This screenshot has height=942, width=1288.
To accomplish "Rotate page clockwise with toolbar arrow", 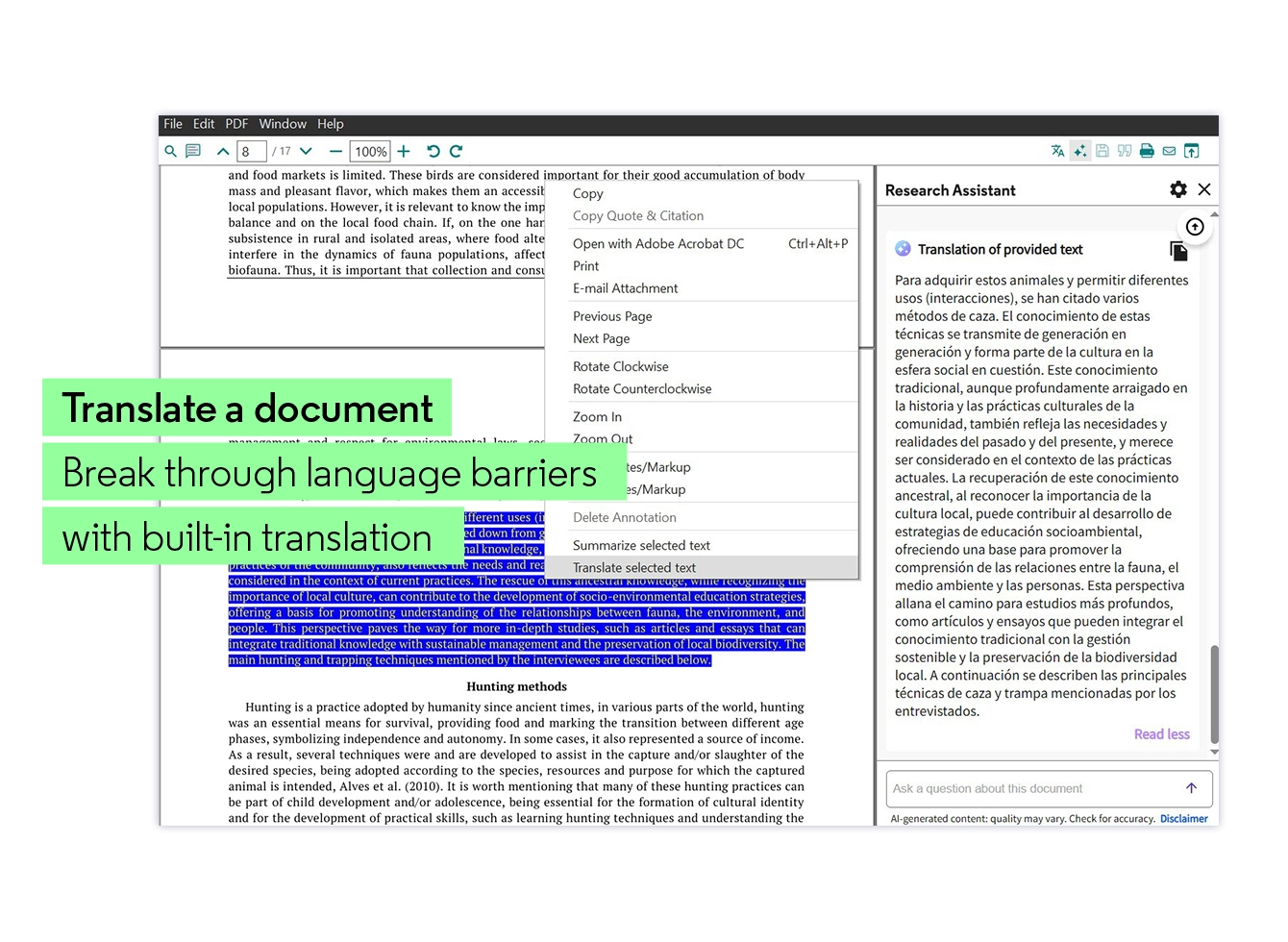I will (x=457, y=151).
